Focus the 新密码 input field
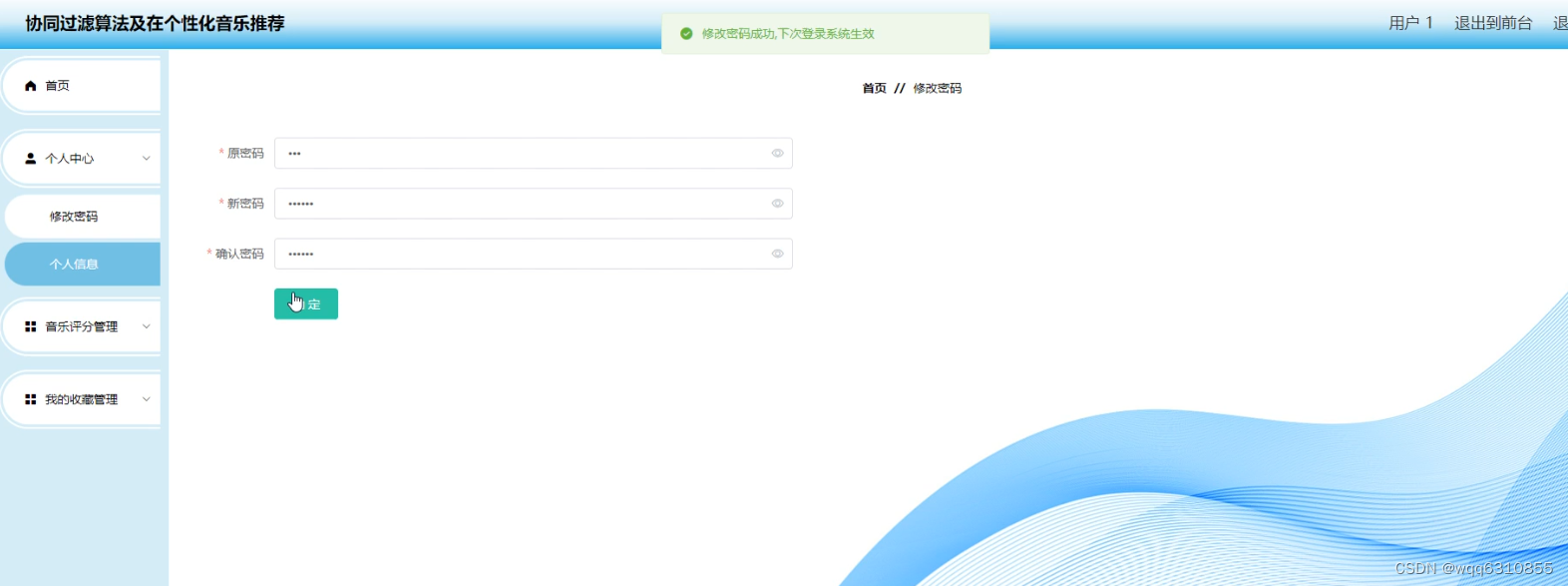Image resolution: width=1568 pixels, height=586 pixels. point(534,204)
